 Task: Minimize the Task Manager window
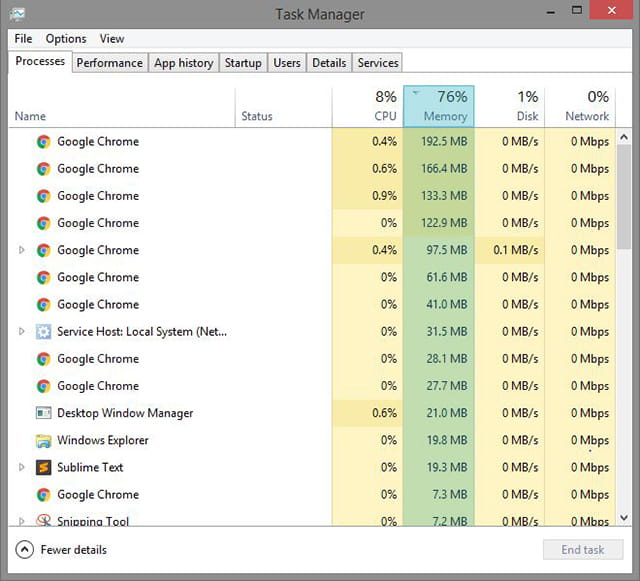click(x=551, y=11)
